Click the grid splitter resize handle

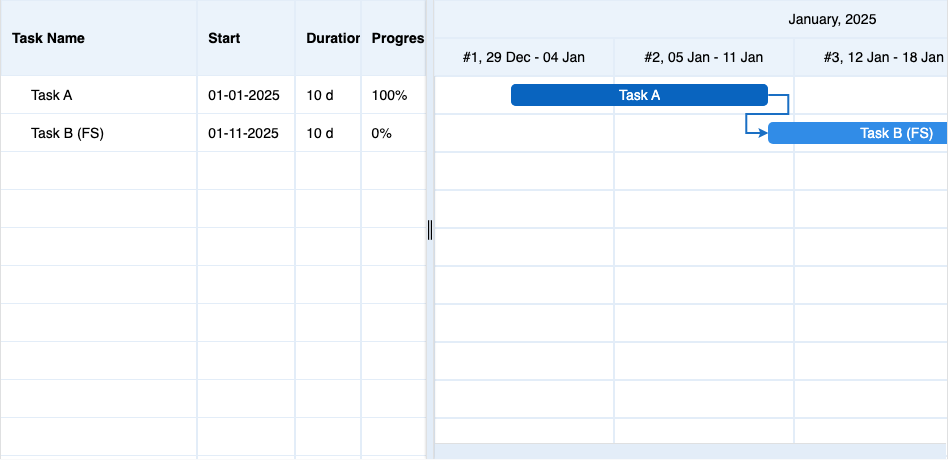pyautogui.click(x=430, y=230)
